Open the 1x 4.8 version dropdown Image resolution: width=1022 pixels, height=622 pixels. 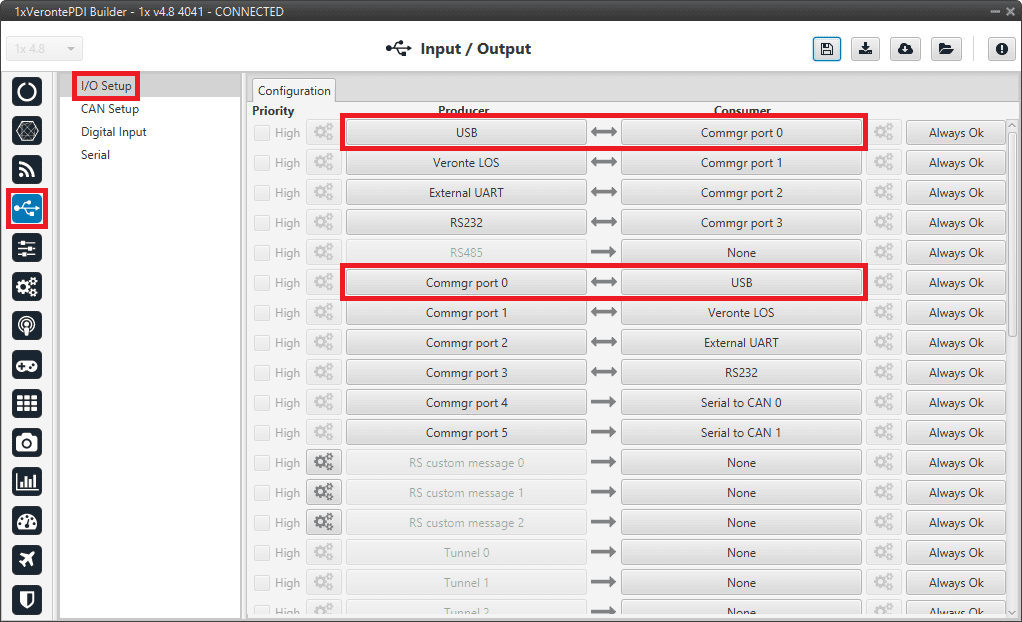point(45,49)
